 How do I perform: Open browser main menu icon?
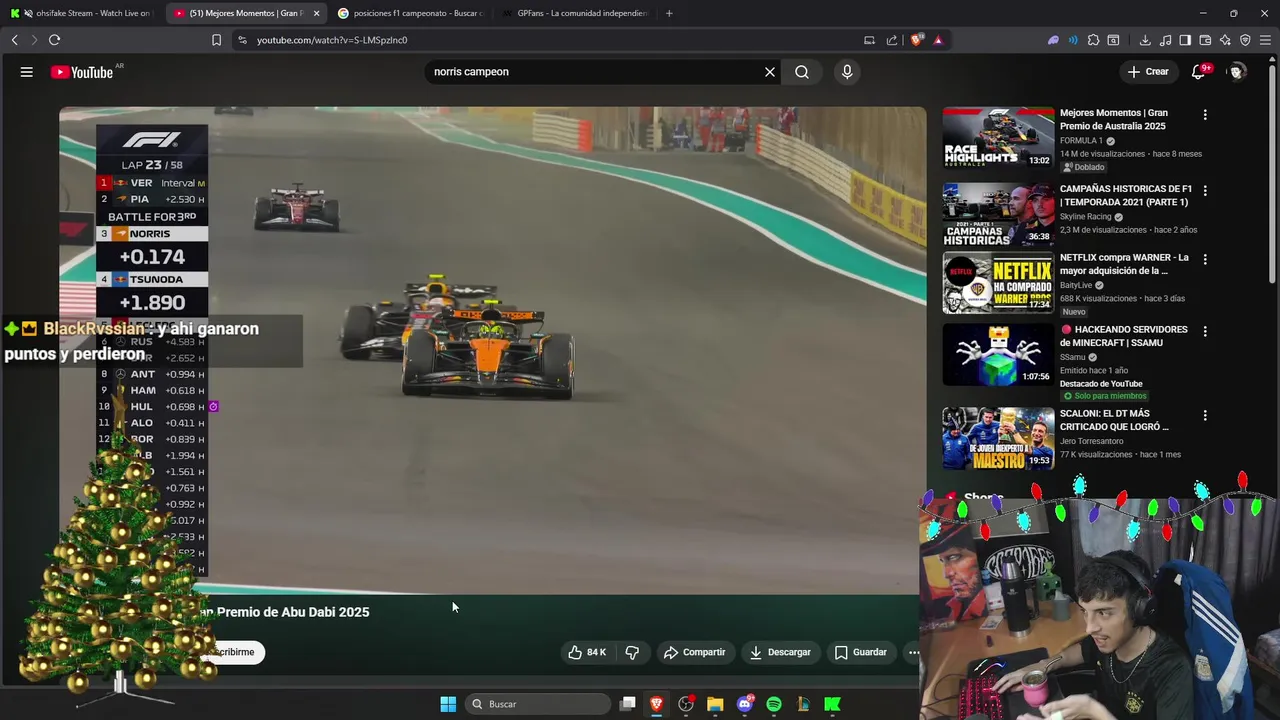[x=1266, y=40]
